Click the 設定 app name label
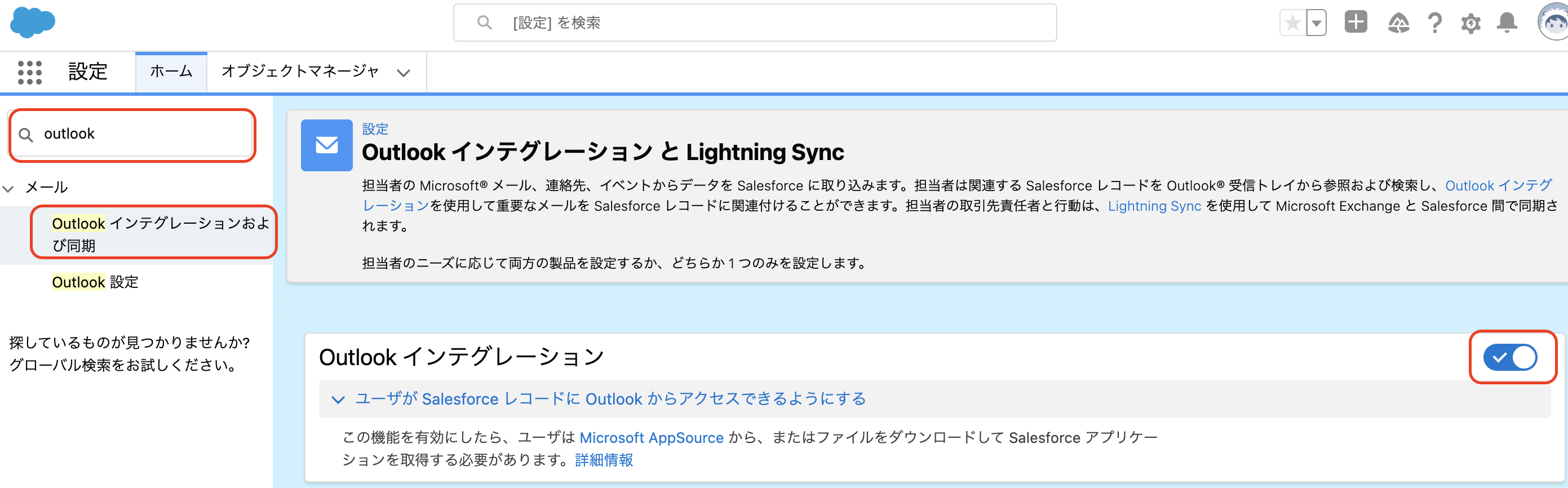This screenshot has width=1568, height=488. click(x=88, y=72)
